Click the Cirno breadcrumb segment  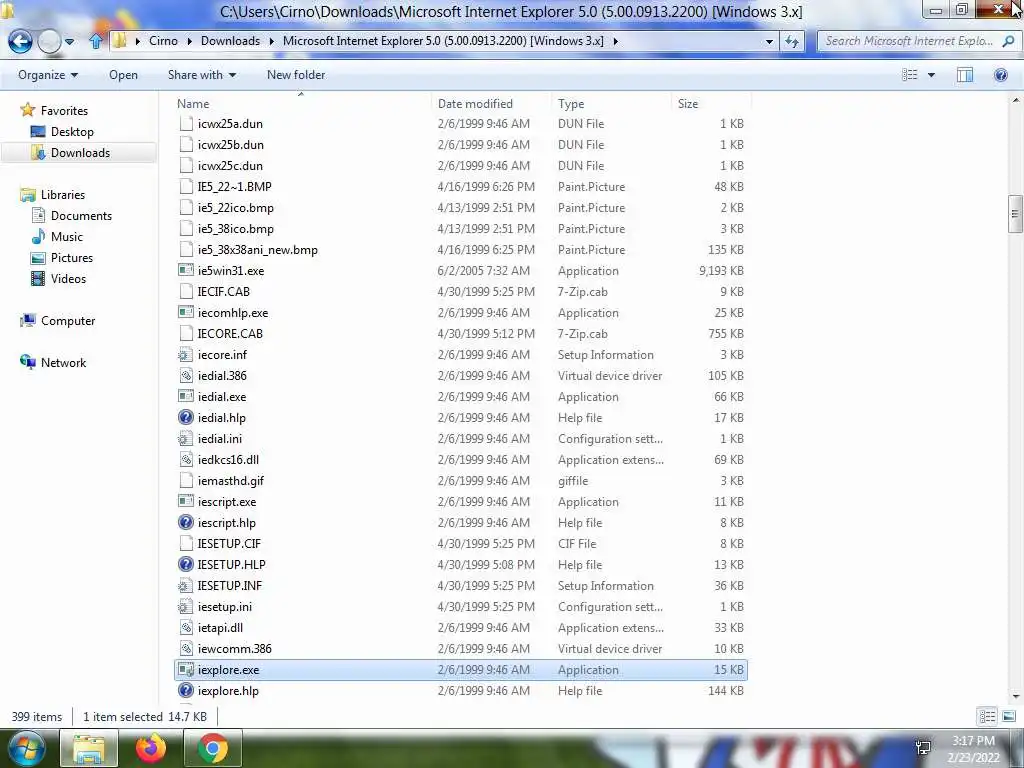163,41
